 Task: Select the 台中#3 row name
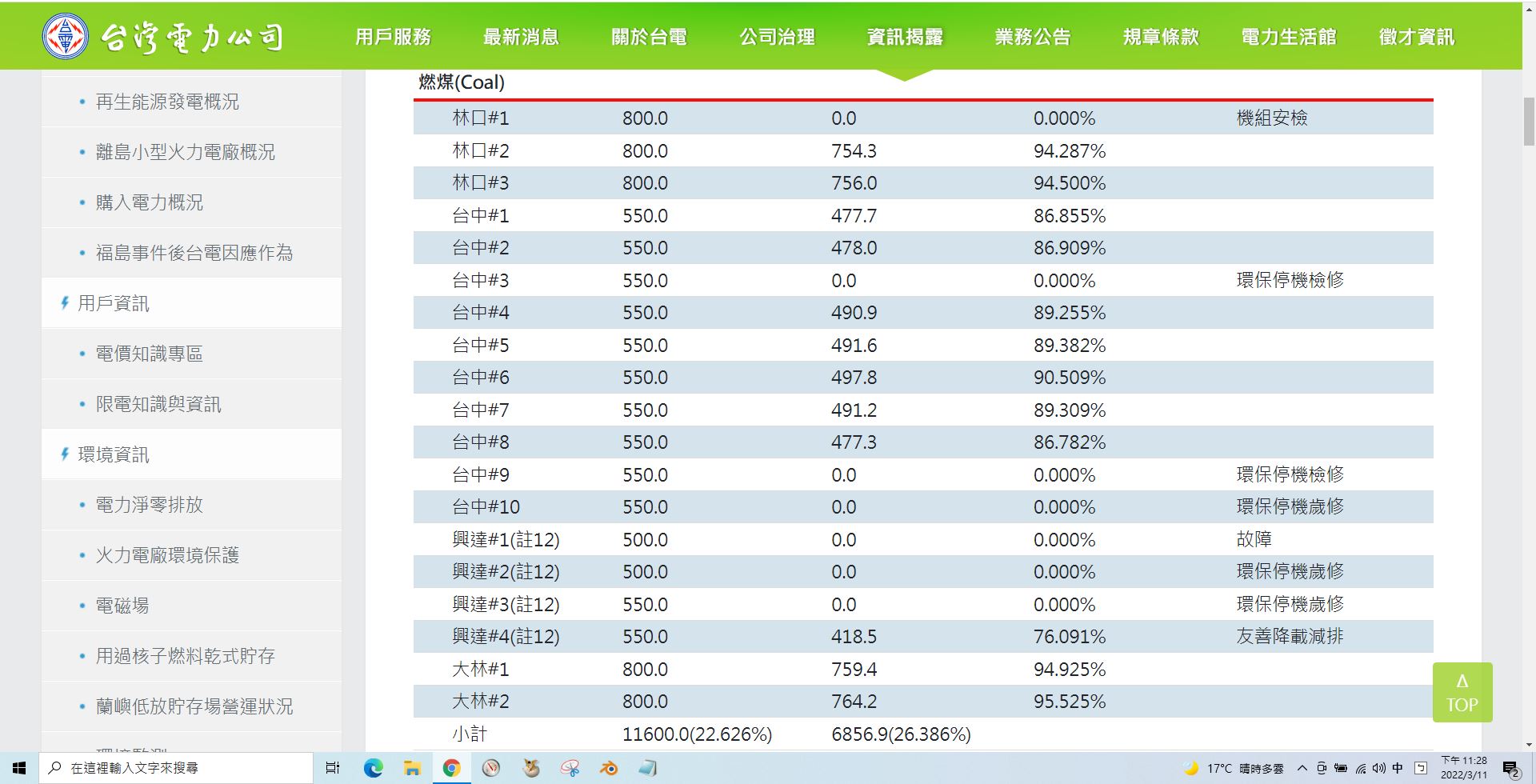tap(480, 281)
